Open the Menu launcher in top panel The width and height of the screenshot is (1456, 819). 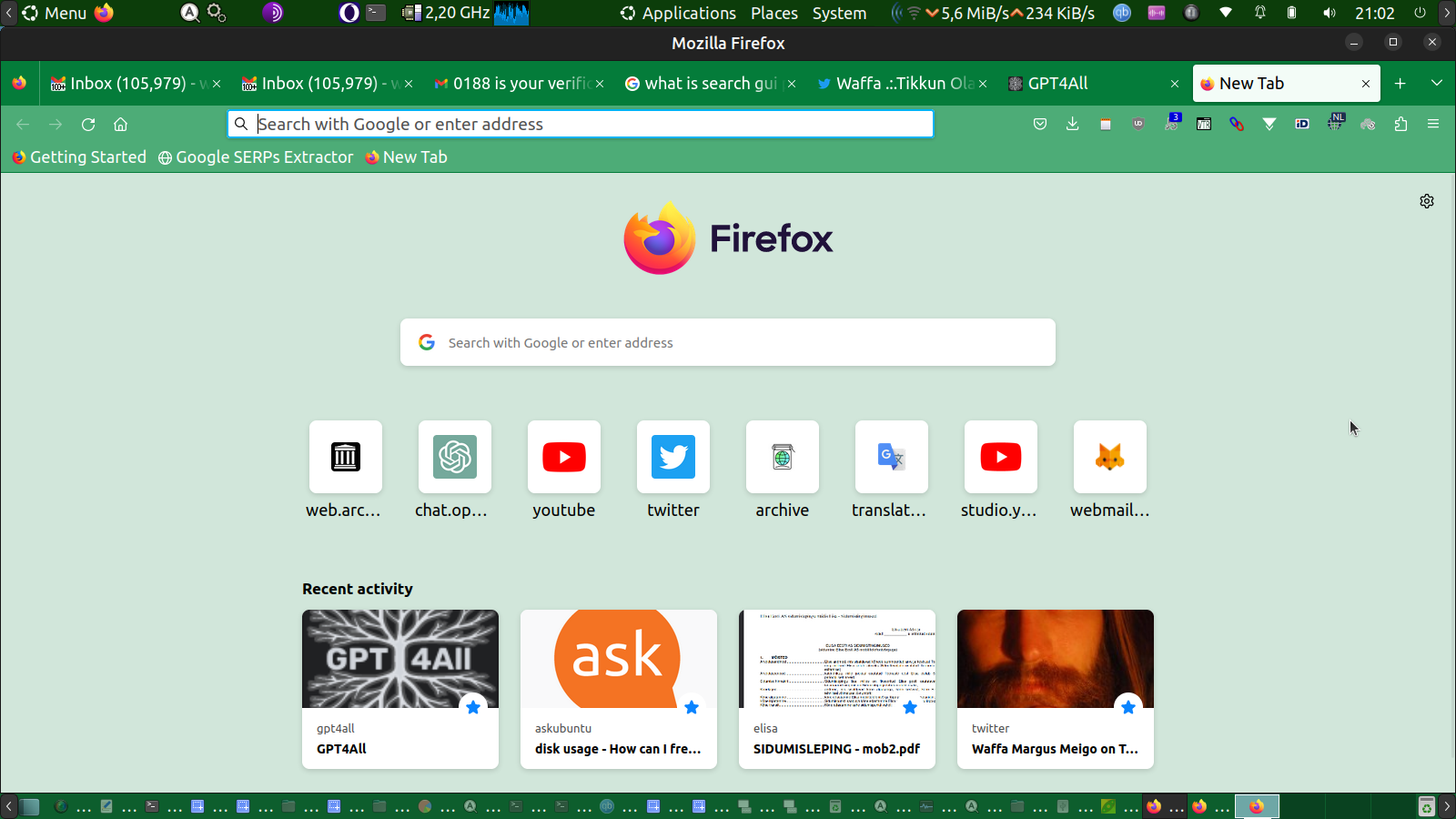click(54, 13)
